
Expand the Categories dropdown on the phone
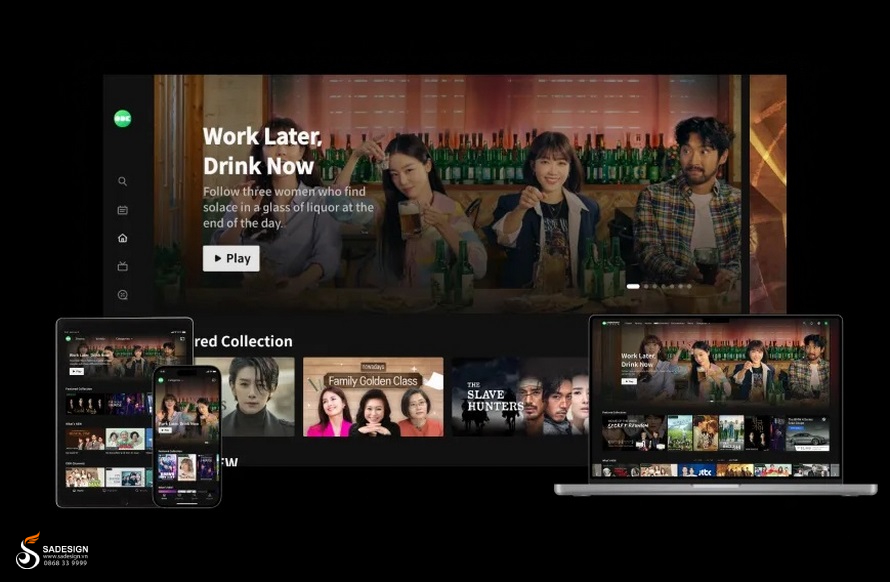tap(175, 380)
